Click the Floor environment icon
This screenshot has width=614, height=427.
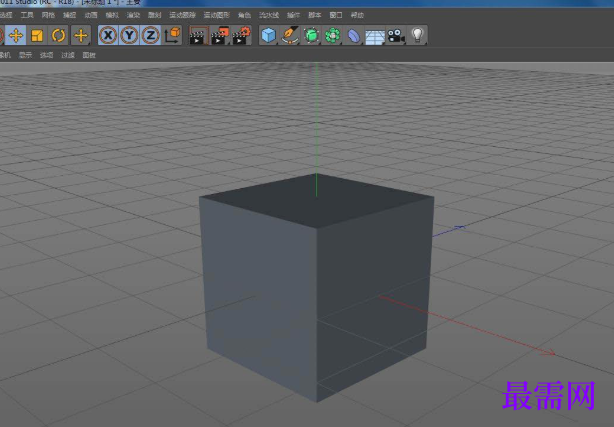click(375, 36)
